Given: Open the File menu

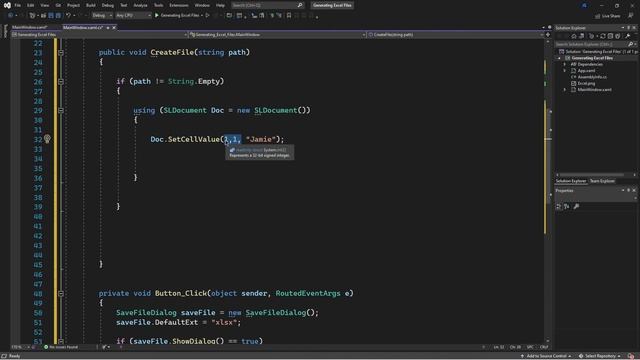Looking at the screenshot, I should (18, 5).
